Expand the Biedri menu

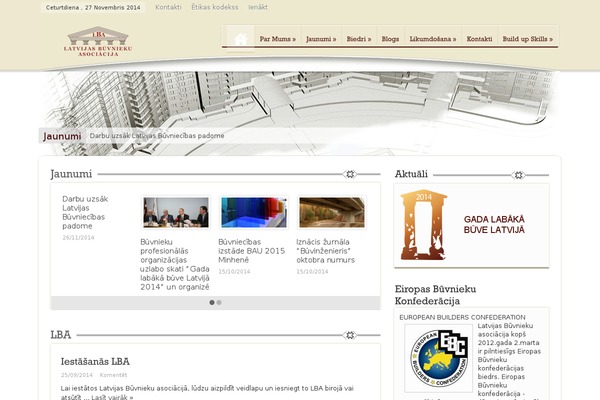pyautogui.click(x=359, y=39)
